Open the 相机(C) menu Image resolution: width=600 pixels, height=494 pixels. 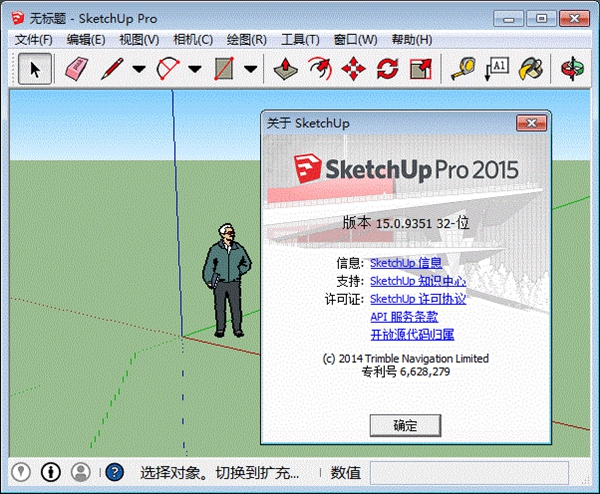[192, 39]
